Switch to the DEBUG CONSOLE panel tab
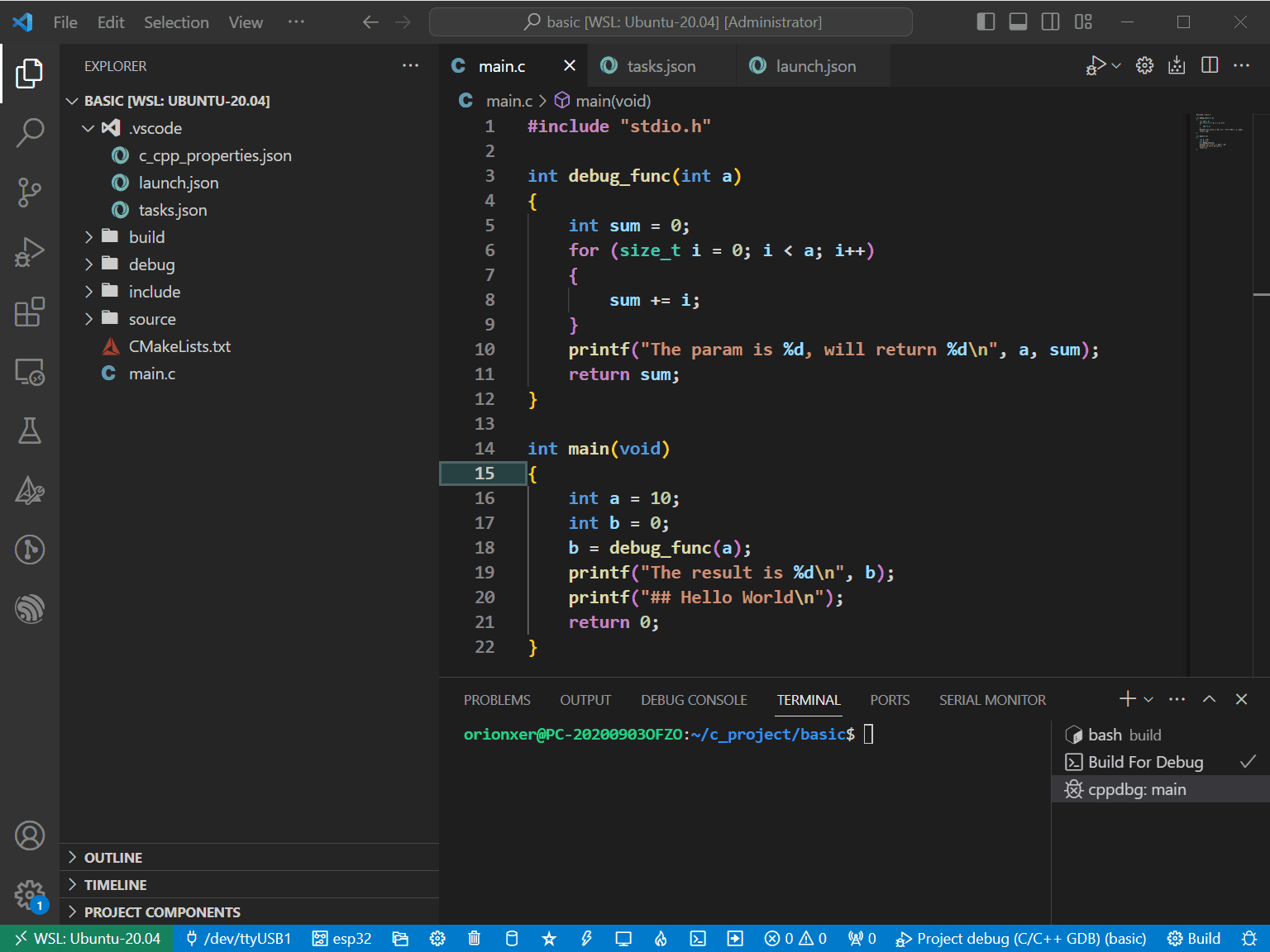This screenshot has height=952, width=1270. [x=694, y=700]
